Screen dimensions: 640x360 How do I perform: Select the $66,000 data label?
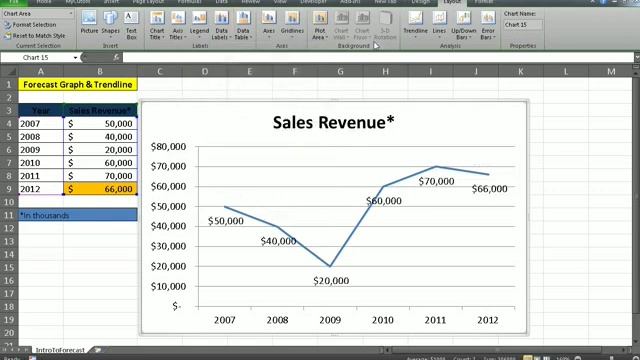pos(489,189)
